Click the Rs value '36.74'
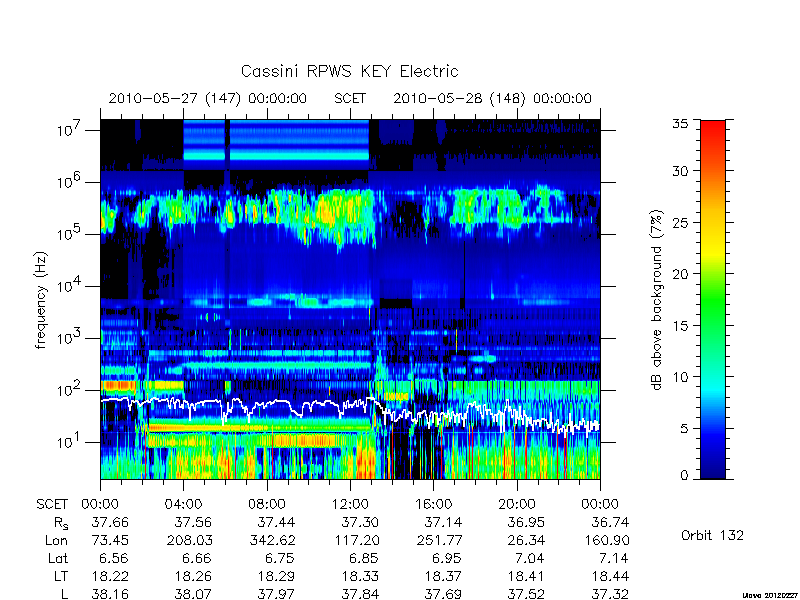Image resolution: width=800 pixels, height=600 pixels. click(x=610, y=522)
